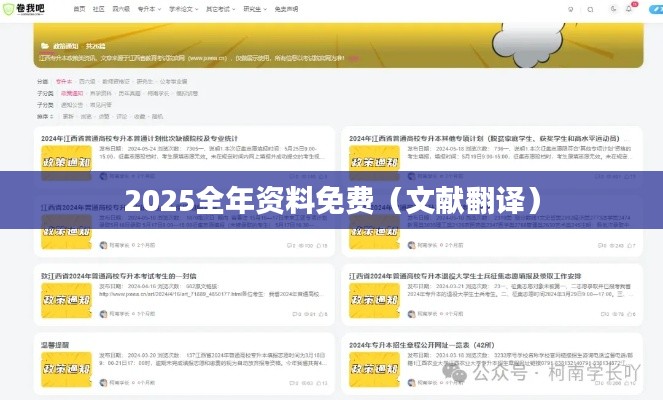Go to the 首页 nav tab
The image size is (663, 400).
click(79, 8)
